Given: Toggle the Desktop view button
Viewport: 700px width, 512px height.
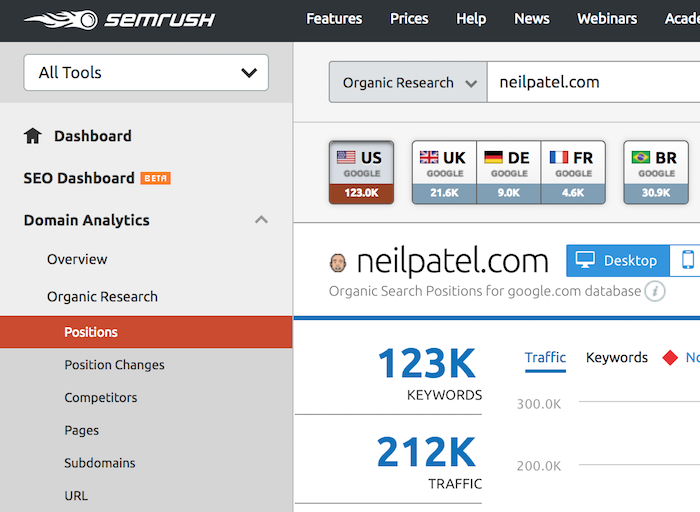Looking at the screenshot, I should pos(618,260).
